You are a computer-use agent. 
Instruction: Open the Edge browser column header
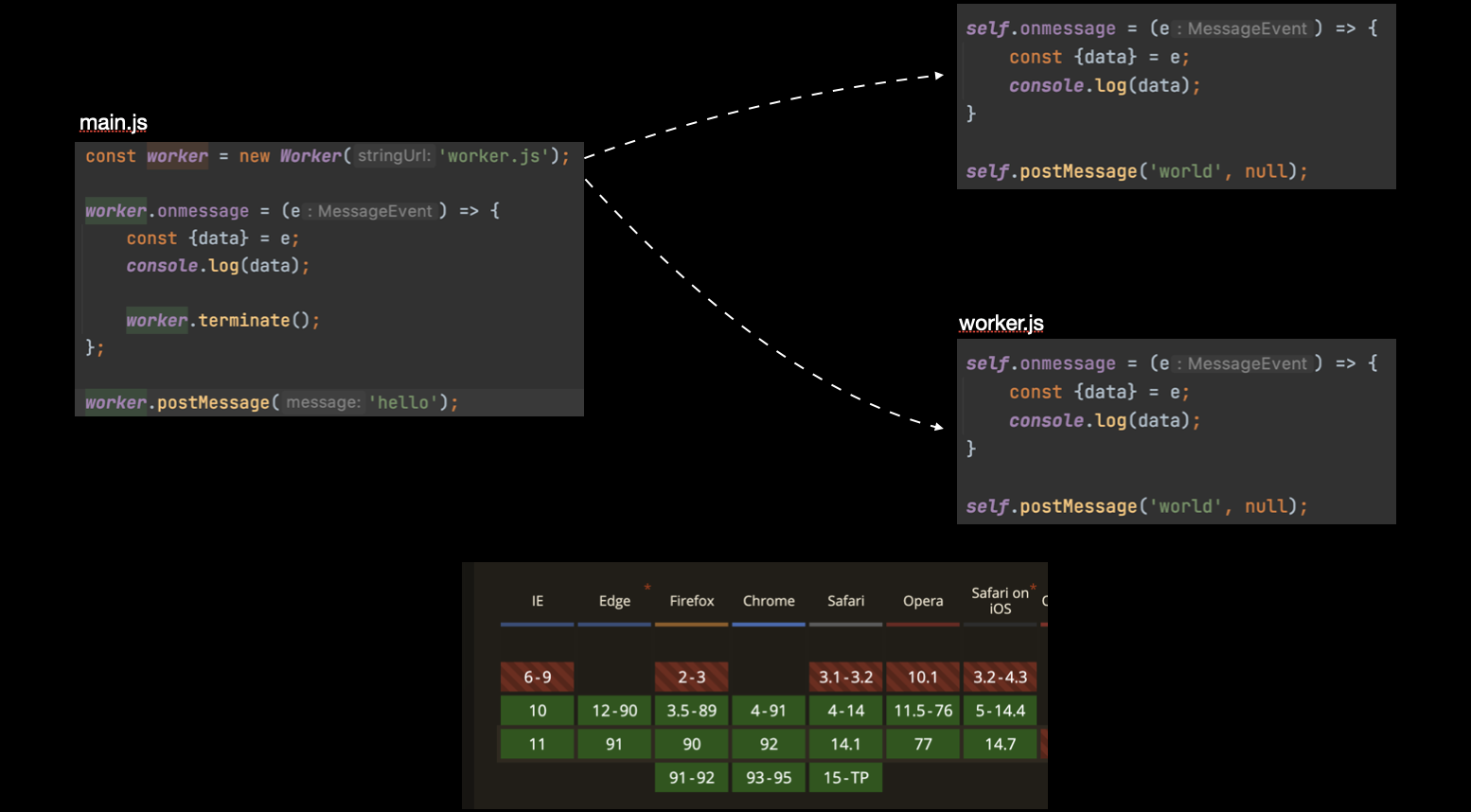click(614, 601)
